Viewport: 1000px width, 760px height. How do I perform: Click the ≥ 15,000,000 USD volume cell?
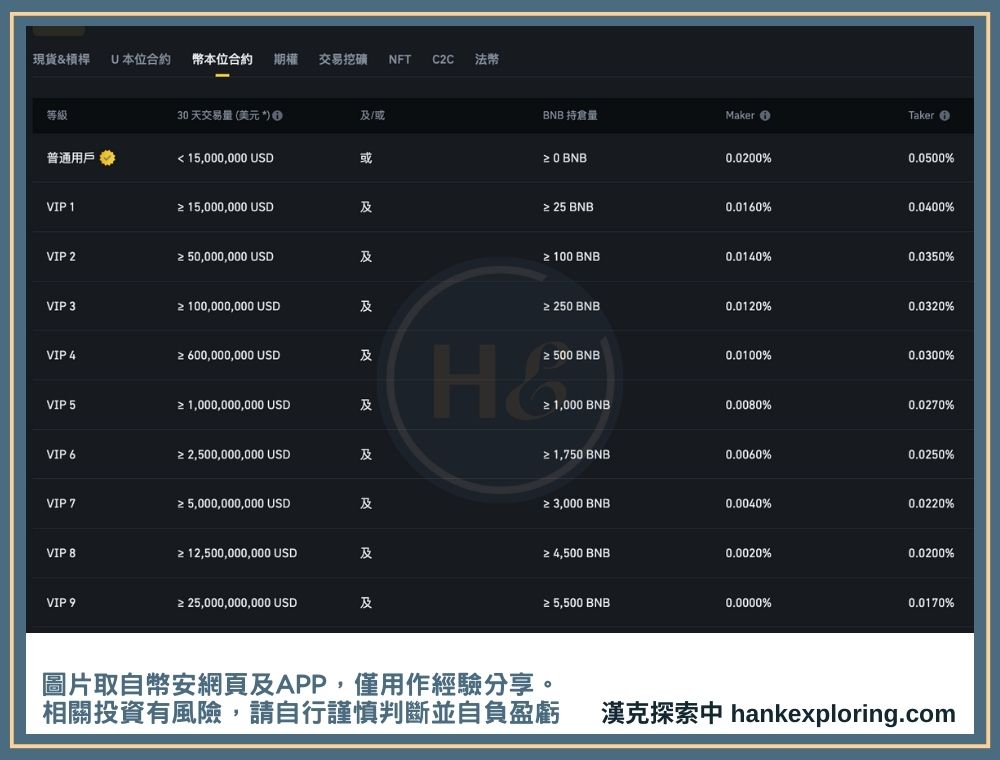pyautogui.click(x=225, y=207)
